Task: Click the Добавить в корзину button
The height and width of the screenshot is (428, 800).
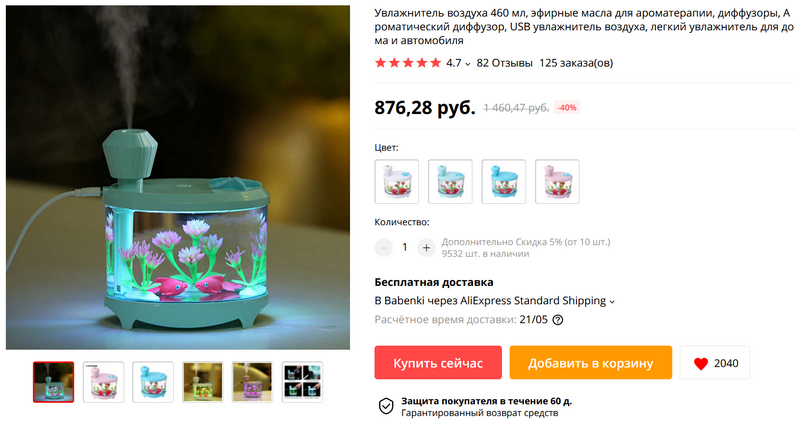Action: [x=590, y=363]
